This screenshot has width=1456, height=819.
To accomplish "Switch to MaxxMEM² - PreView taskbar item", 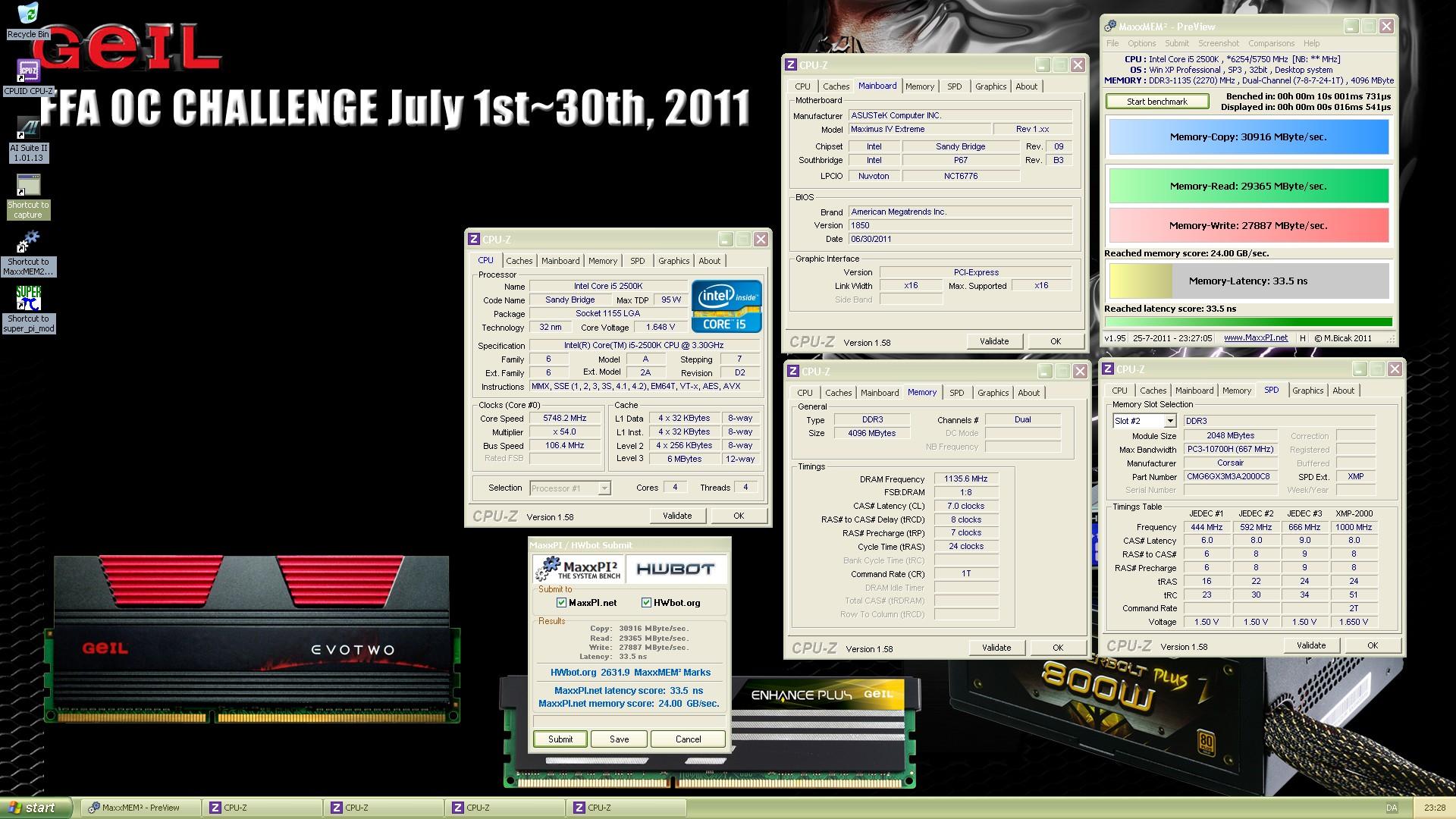I will click(x=141, y=808).
